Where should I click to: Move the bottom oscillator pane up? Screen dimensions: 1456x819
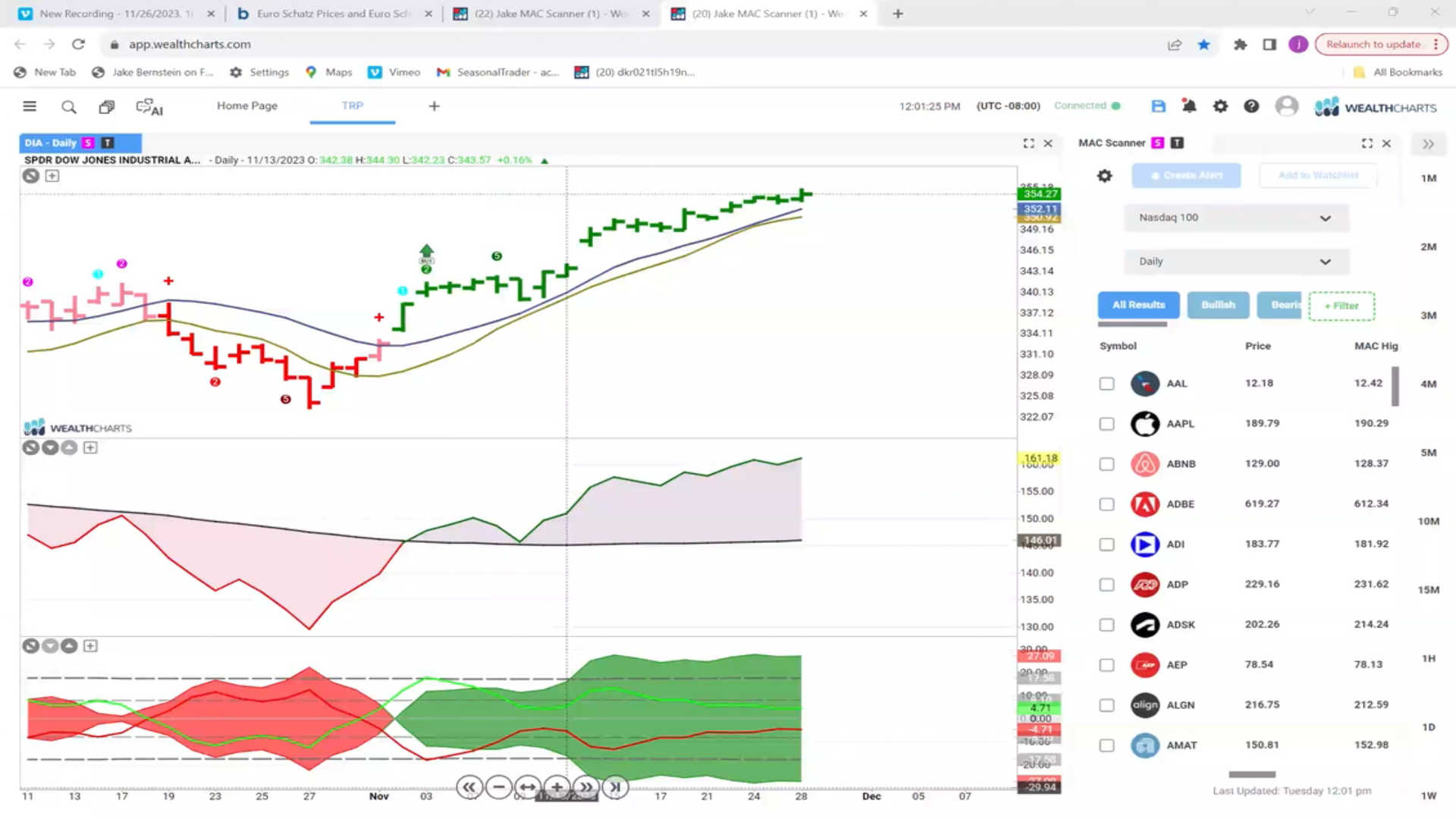tap(69, 646)
